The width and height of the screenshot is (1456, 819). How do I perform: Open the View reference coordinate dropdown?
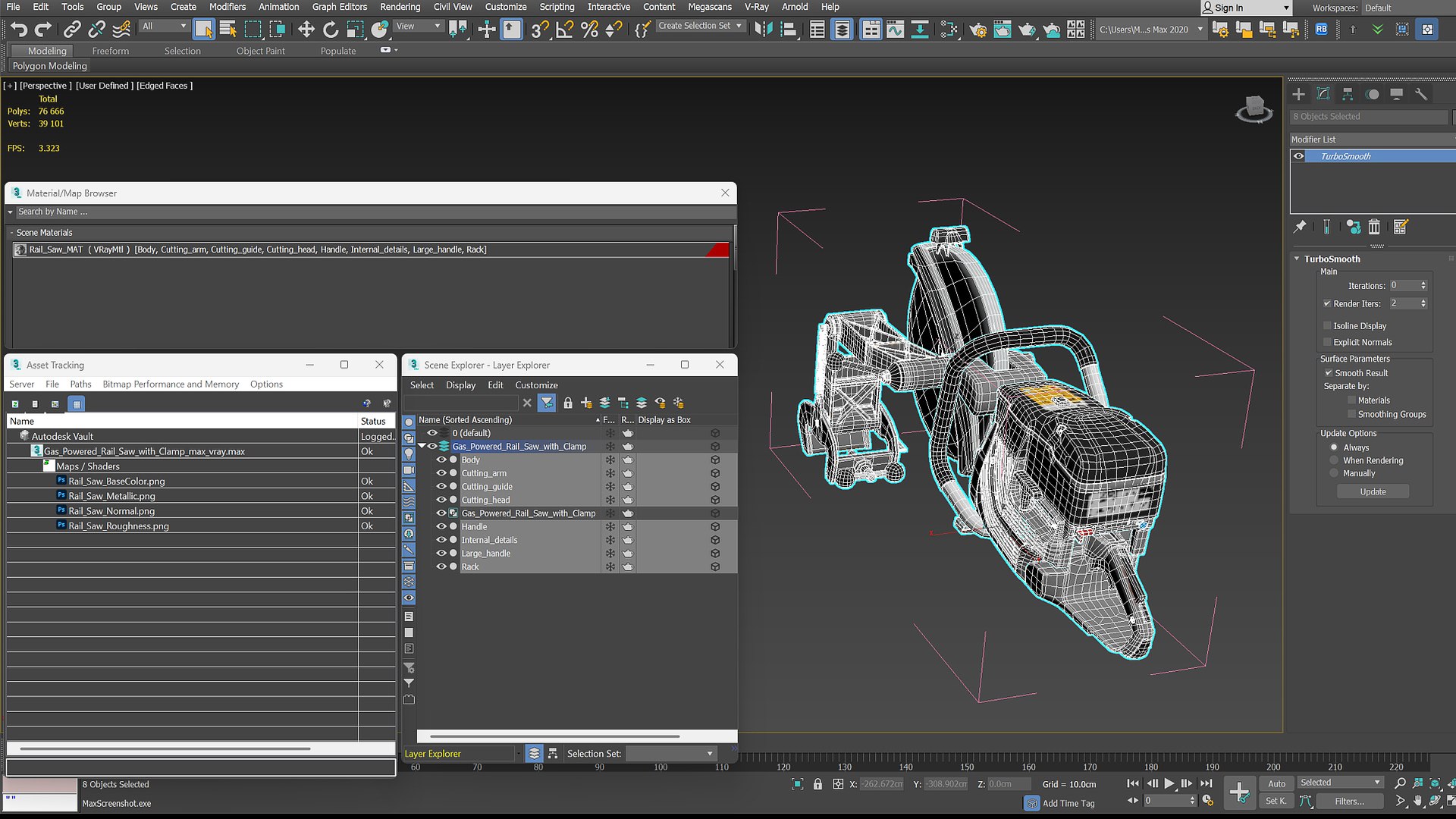(x=419, y=27)
